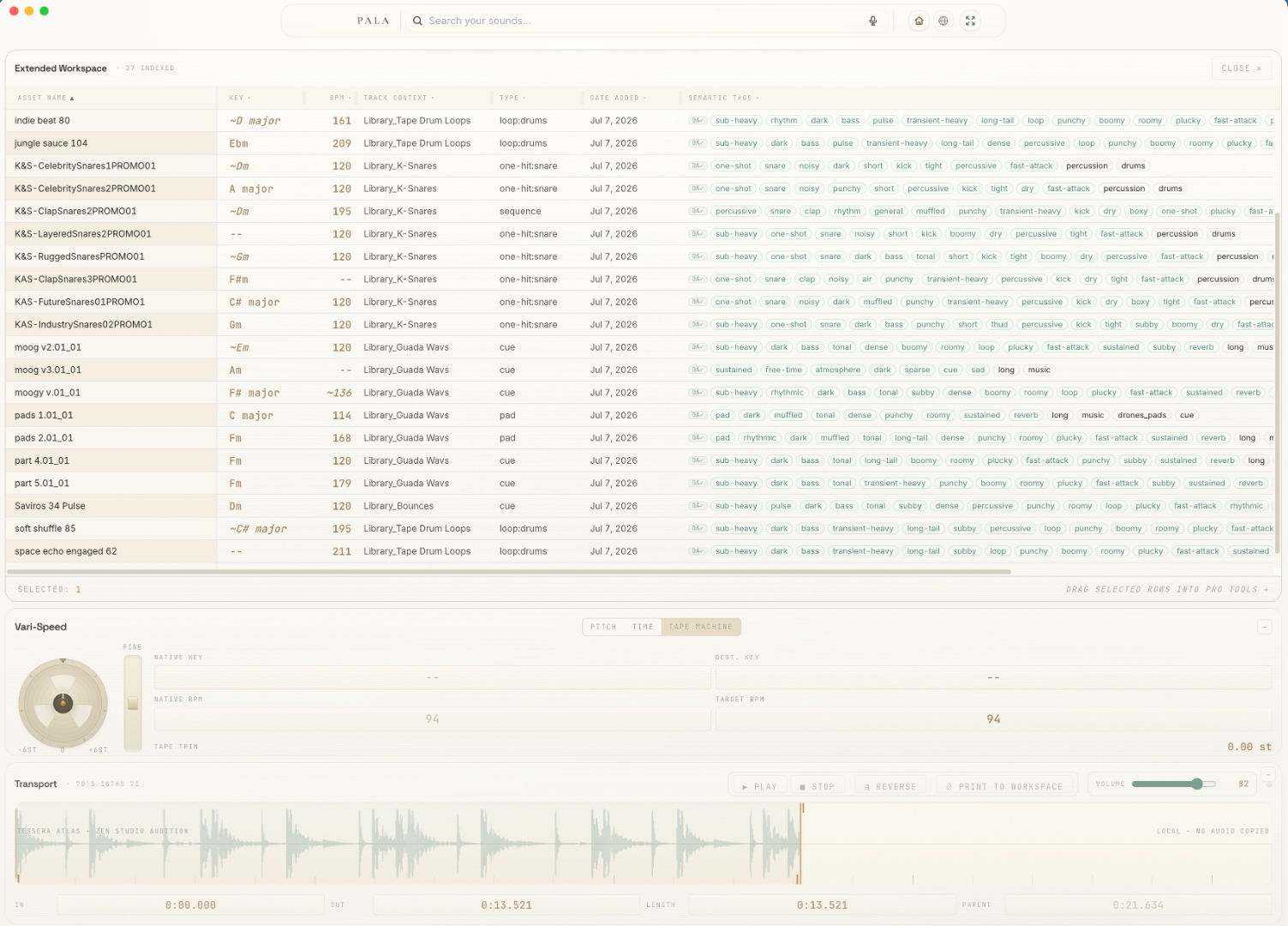Click the tag badge icon in pads 1.01_01 row
The image size is (1288, 926).
tap(698, 415)
